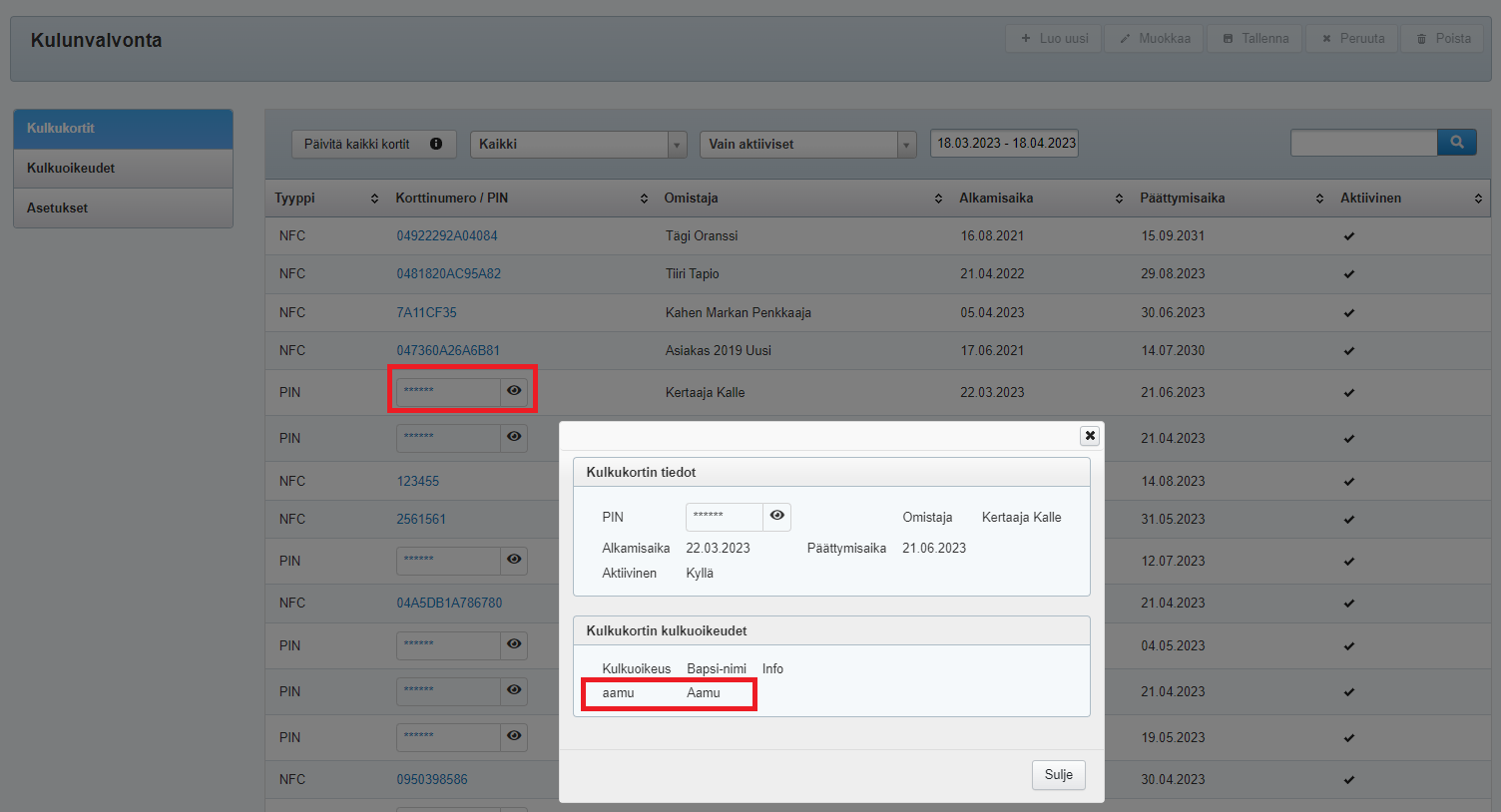Sort by Päättymisaika column arrows
Image resolution: width=1501 pixels, height=812 pixels.
1319,199
